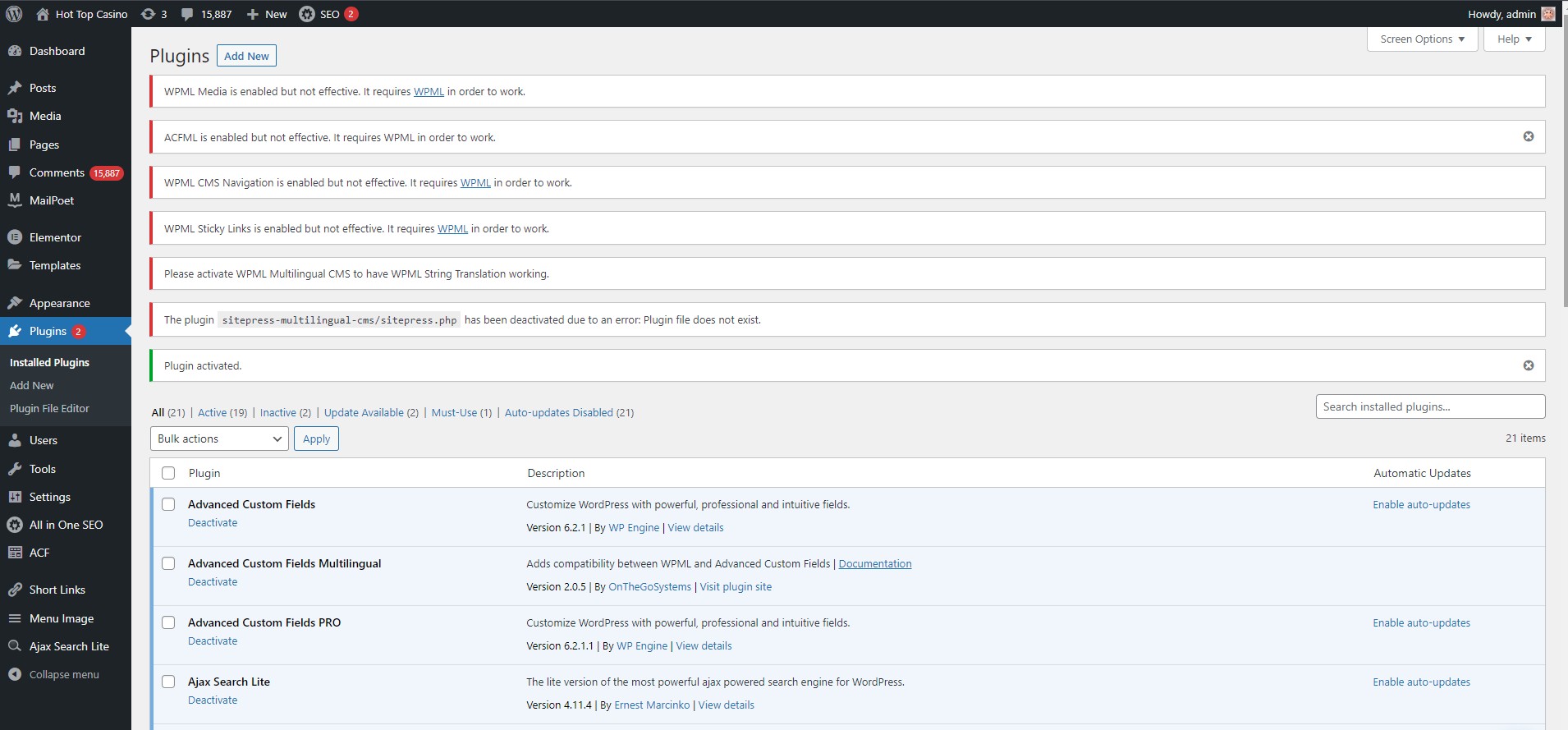Click the Comments icon in sidebar
Image resolution: width=1568 pixels, height=730 pixels.
point(15,172)
